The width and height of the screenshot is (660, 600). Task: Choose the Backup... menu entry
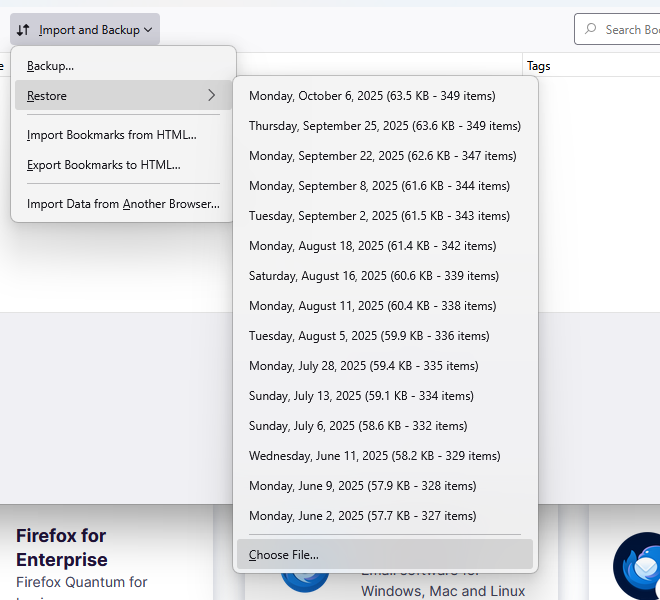coord(123,66)
